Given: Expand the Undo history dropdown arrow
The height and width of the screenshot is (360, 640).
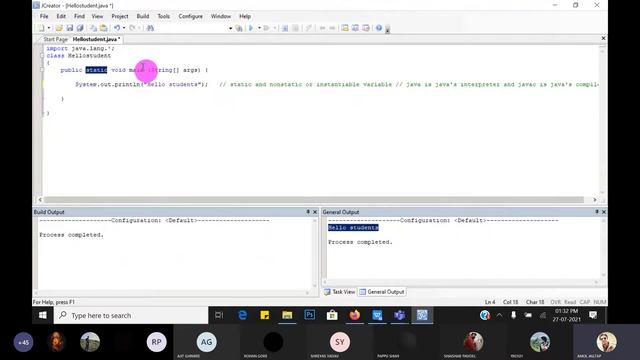Looking at the screenshot, I should click(x=124, y=28).
